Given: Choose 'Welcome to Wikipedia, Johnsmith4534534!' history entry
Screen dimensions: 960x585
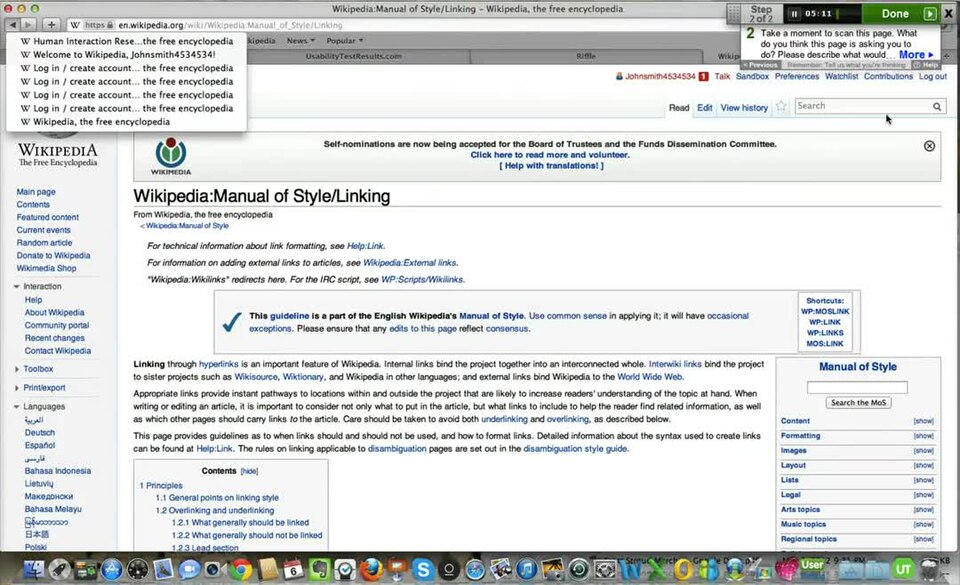Looking at the screenshot, I should pyautogui.click(x=126, y=54).
